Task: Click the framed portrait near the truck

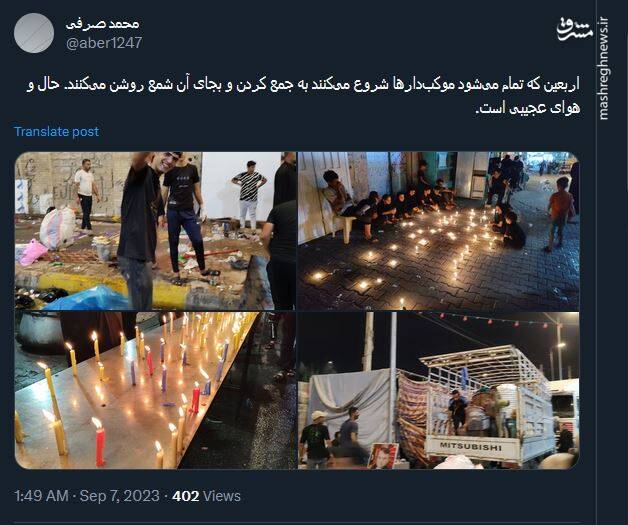Action: pos(382,456)
